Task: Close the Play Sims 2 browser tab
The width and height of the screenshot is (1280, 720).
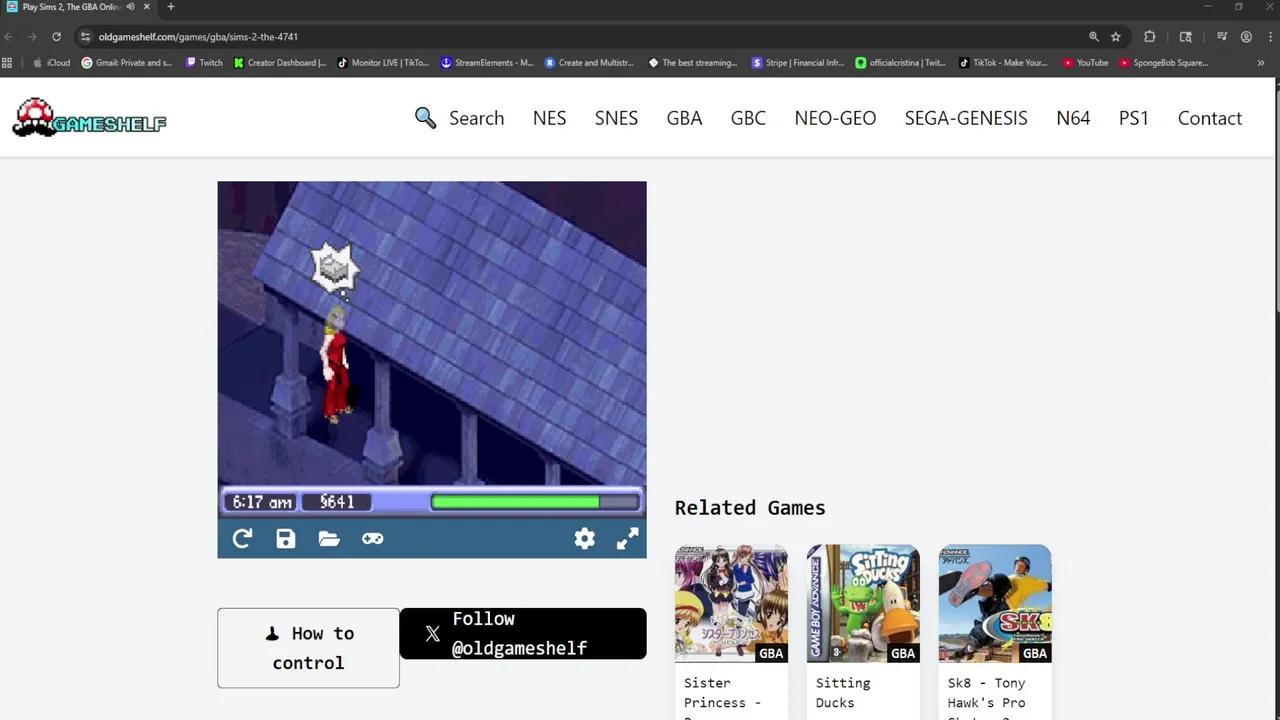Action: pos(147,7)
